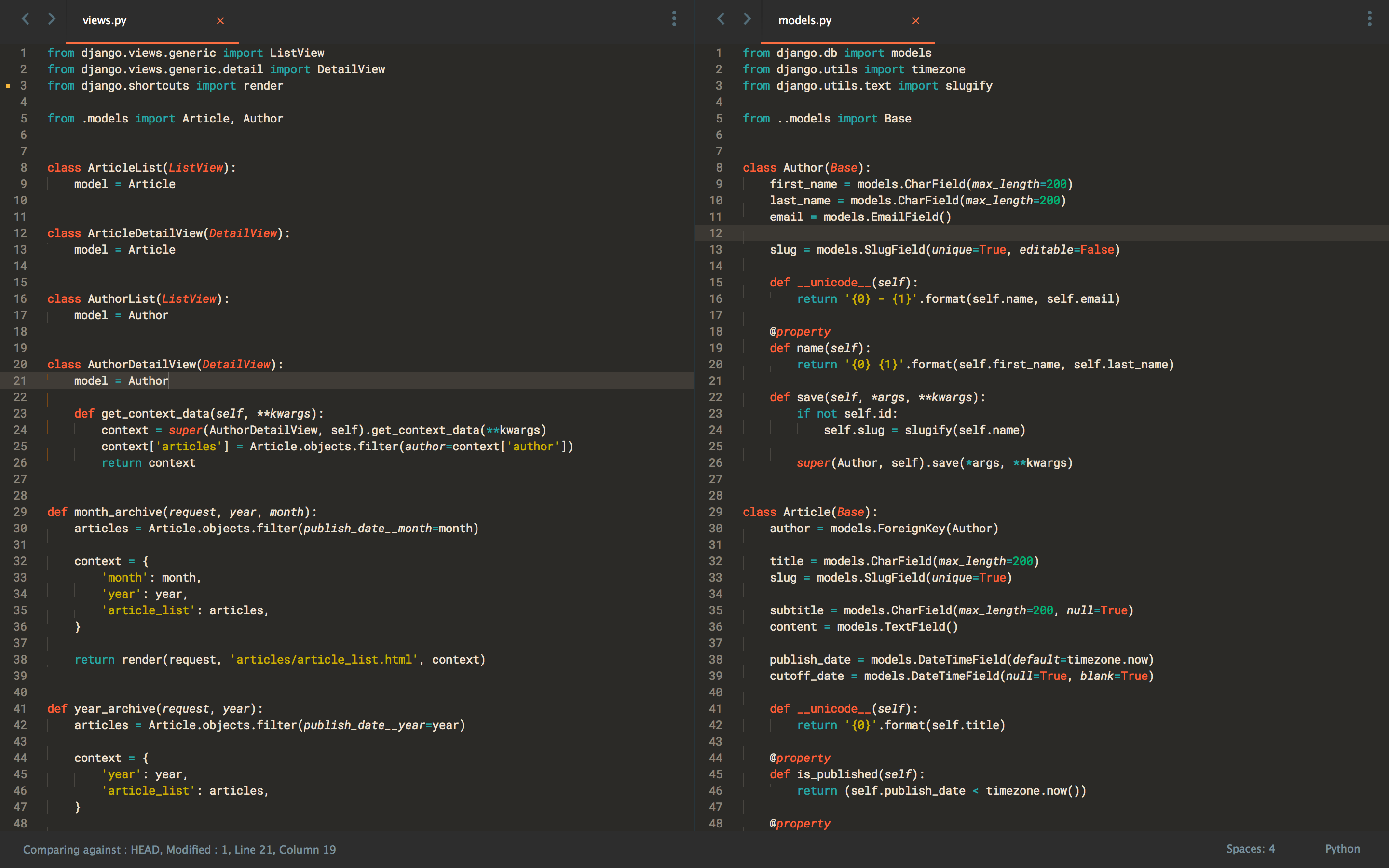The width and height of the screenshot is (1389, 868).
Task: Click line number 21 in the views.py gutter
Action: point(20,380)
